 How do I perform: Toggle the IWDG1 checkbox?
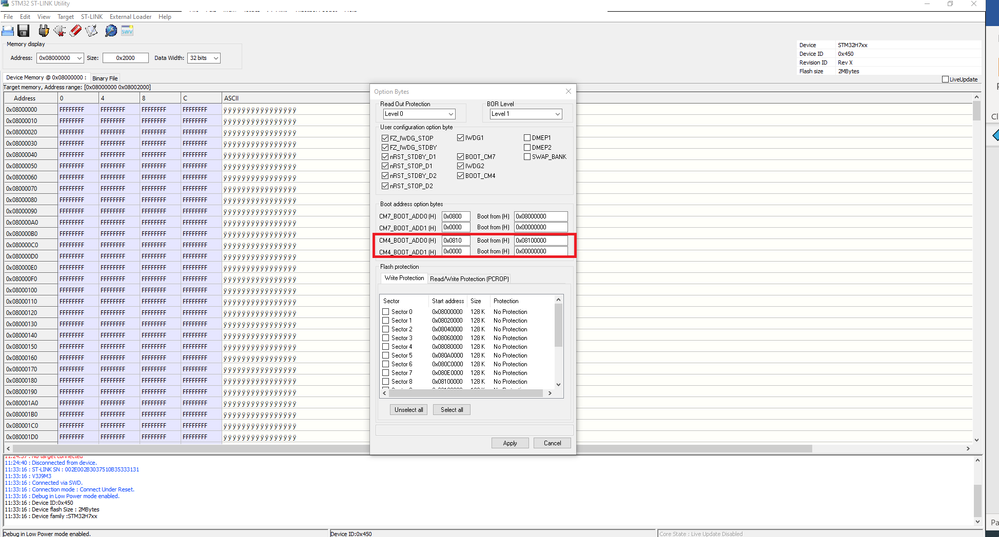(x=460, y=138)
